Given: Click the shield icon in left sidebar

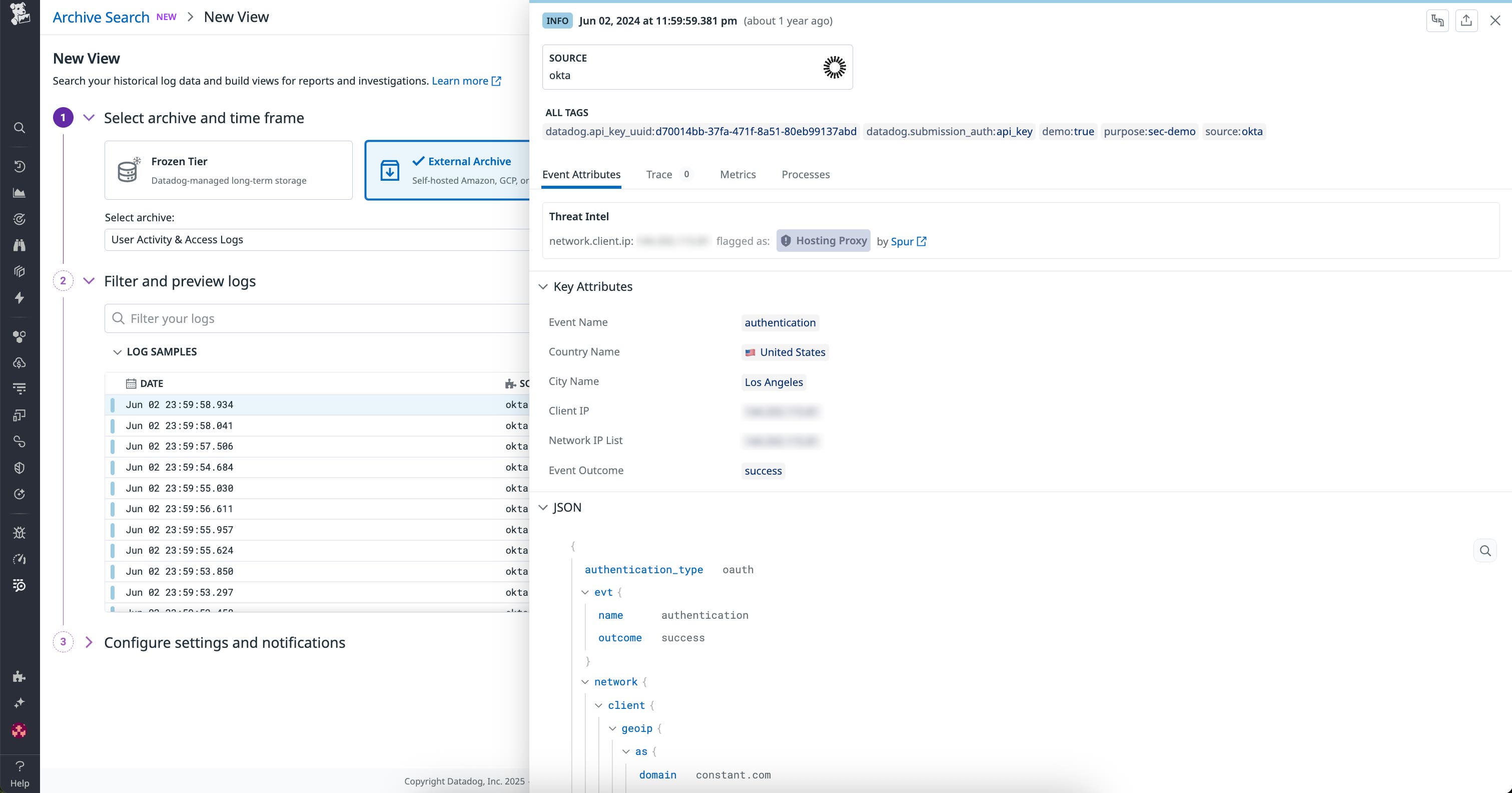Looking at the screenshot, I should pos(20,468).
